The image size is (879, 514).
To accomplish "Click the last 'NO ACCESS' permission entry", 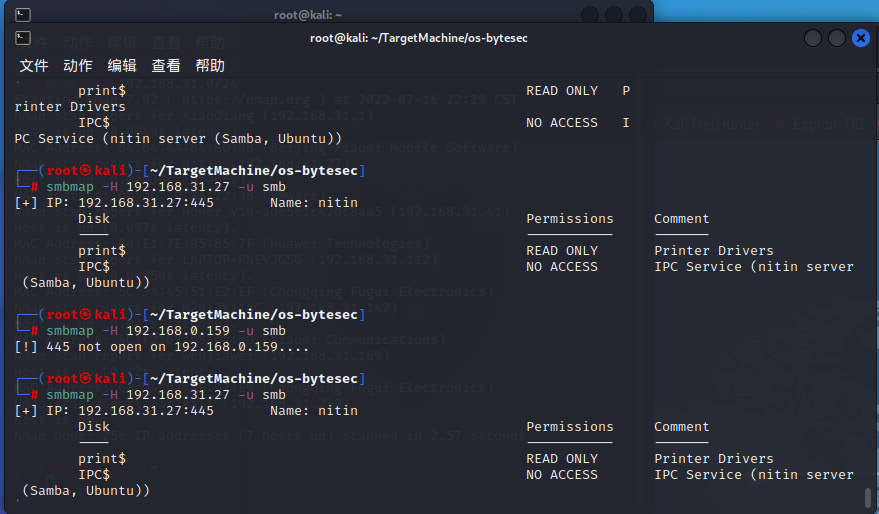I will [562, 475].
